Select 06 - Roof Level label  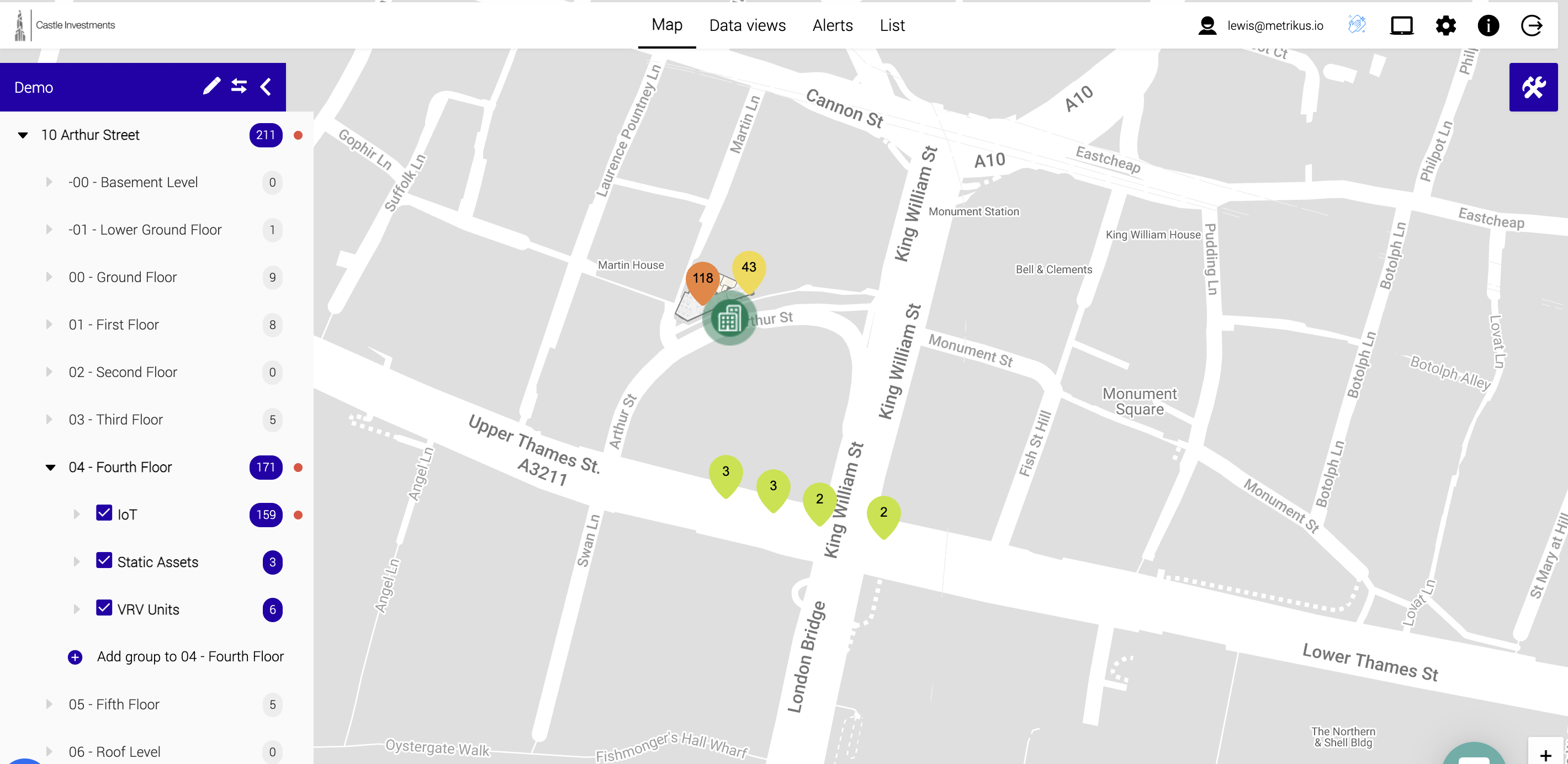tap(114, 752)
